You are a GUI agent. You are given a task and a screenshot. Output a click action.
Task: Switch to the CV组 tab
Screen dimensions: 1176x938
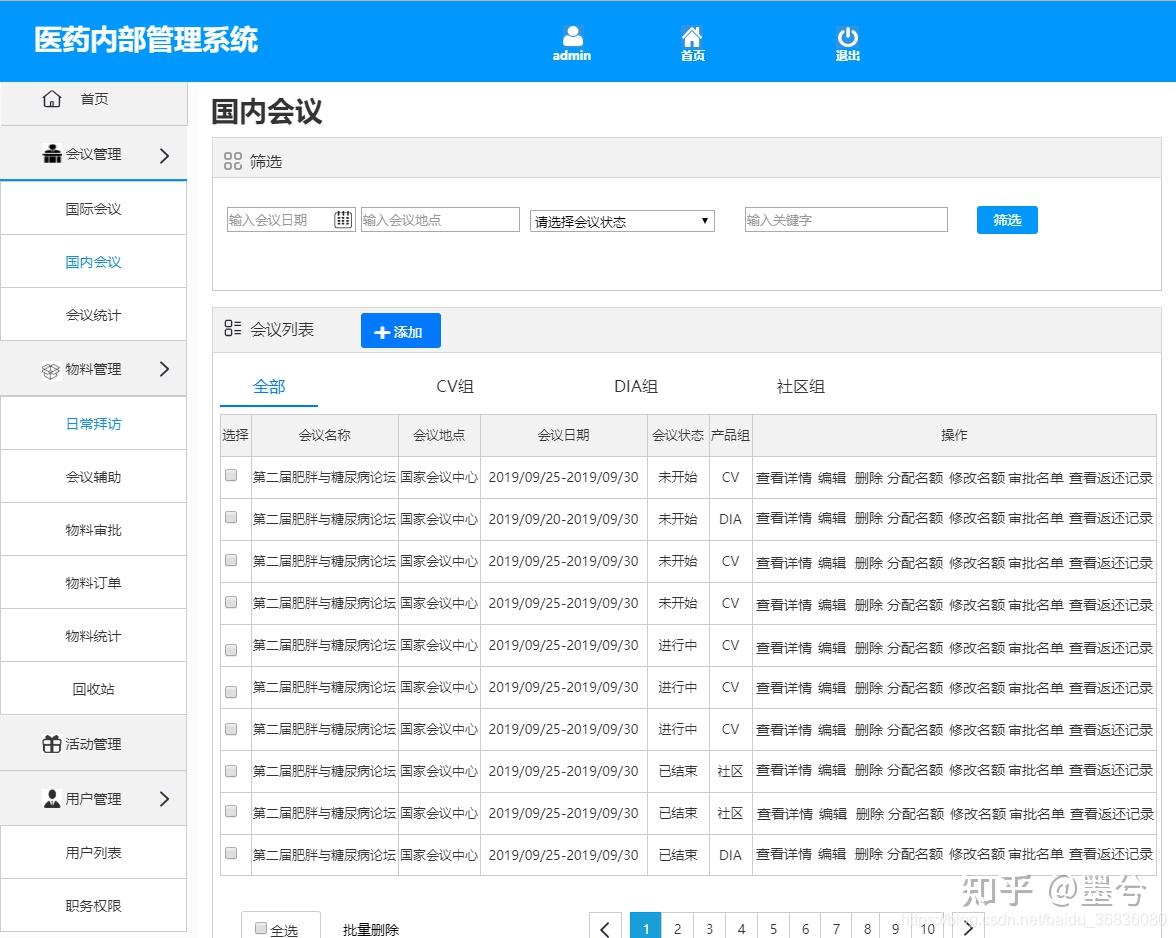click(x=454, y=387)
